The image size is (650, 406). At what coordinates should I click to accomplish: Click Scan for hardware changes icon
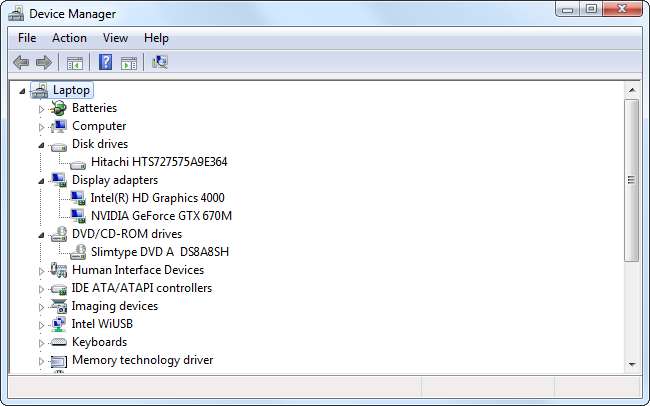pos(160,62)
